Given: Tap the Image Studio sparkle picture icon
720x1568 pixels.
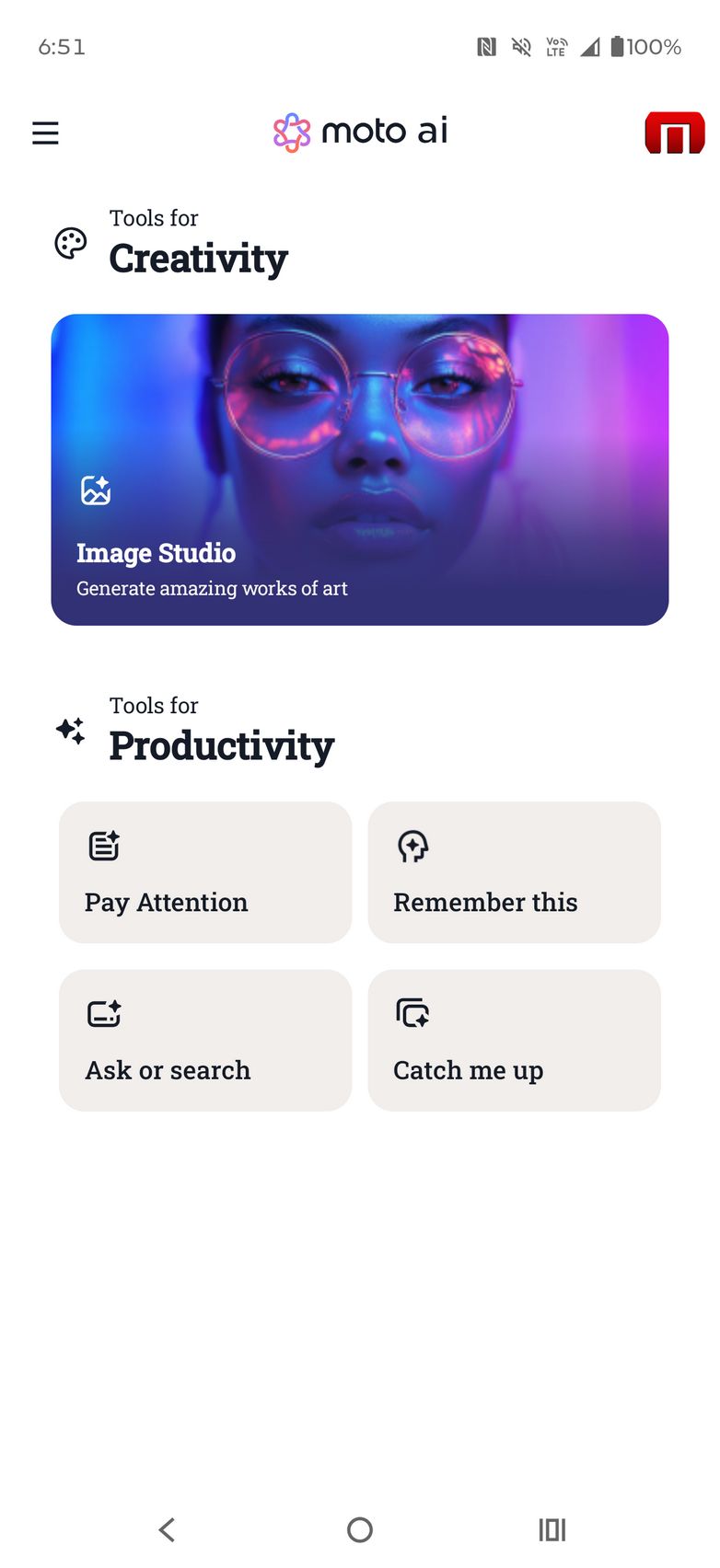Looking at the screenshot, I should [96, 490].
